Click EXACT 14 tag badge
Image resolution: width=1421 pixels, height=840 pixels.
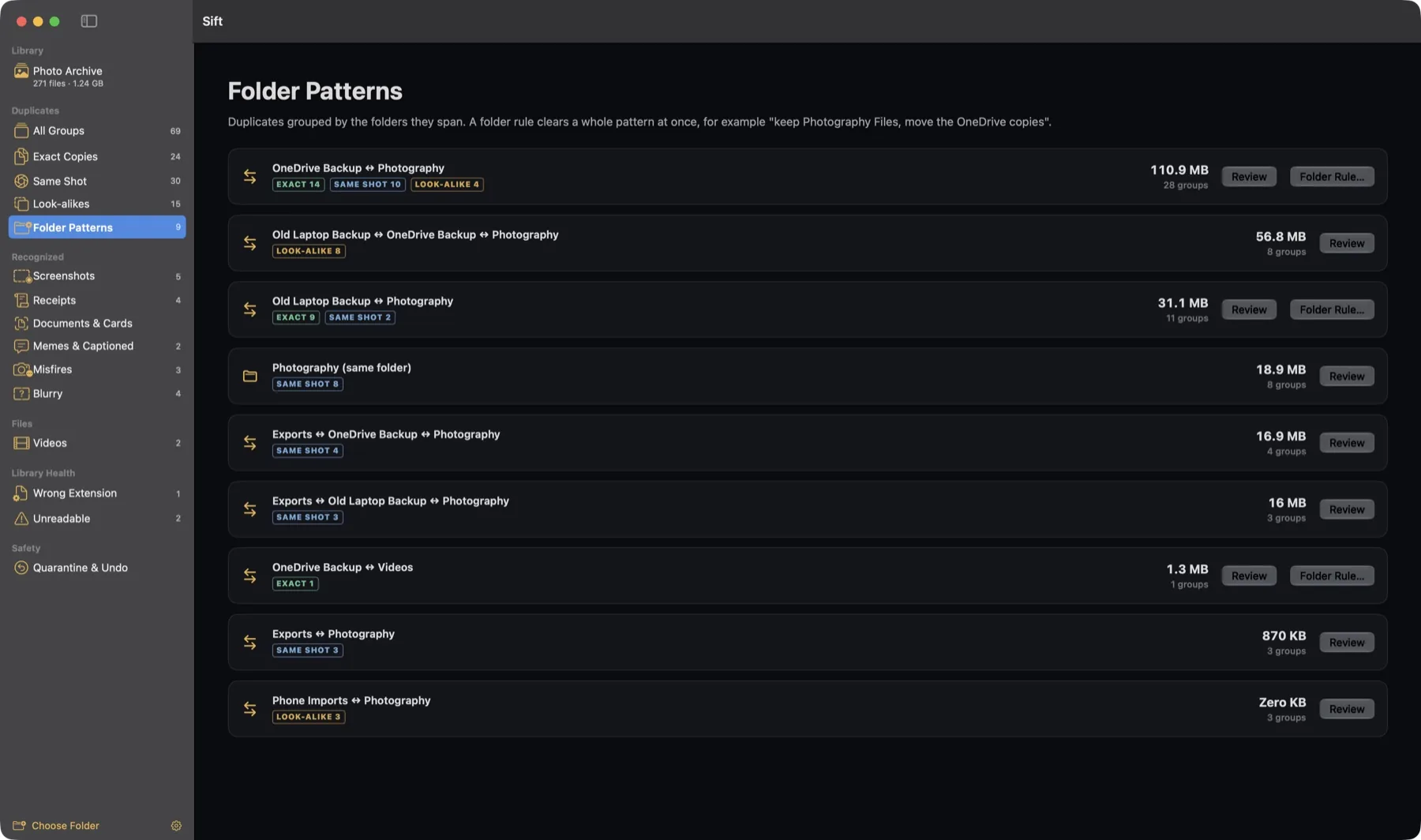(x=298, y=185)
